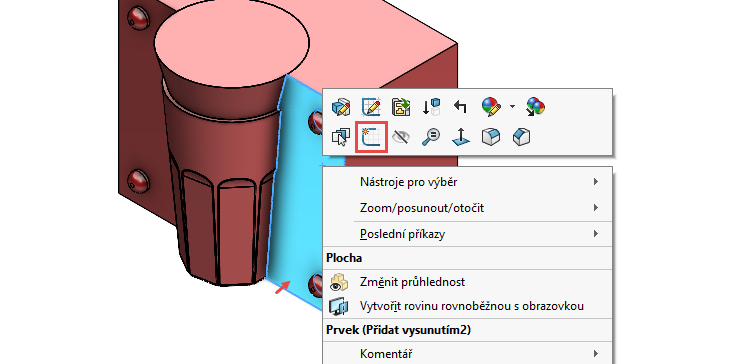Hide the selected item with the eye icon
Image resolution: width=750 pixels, height=364 pixels.
(401, 138)
